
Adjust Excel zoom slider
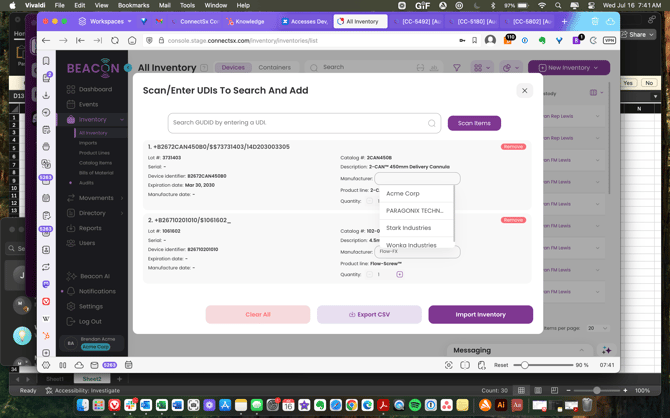597,391
